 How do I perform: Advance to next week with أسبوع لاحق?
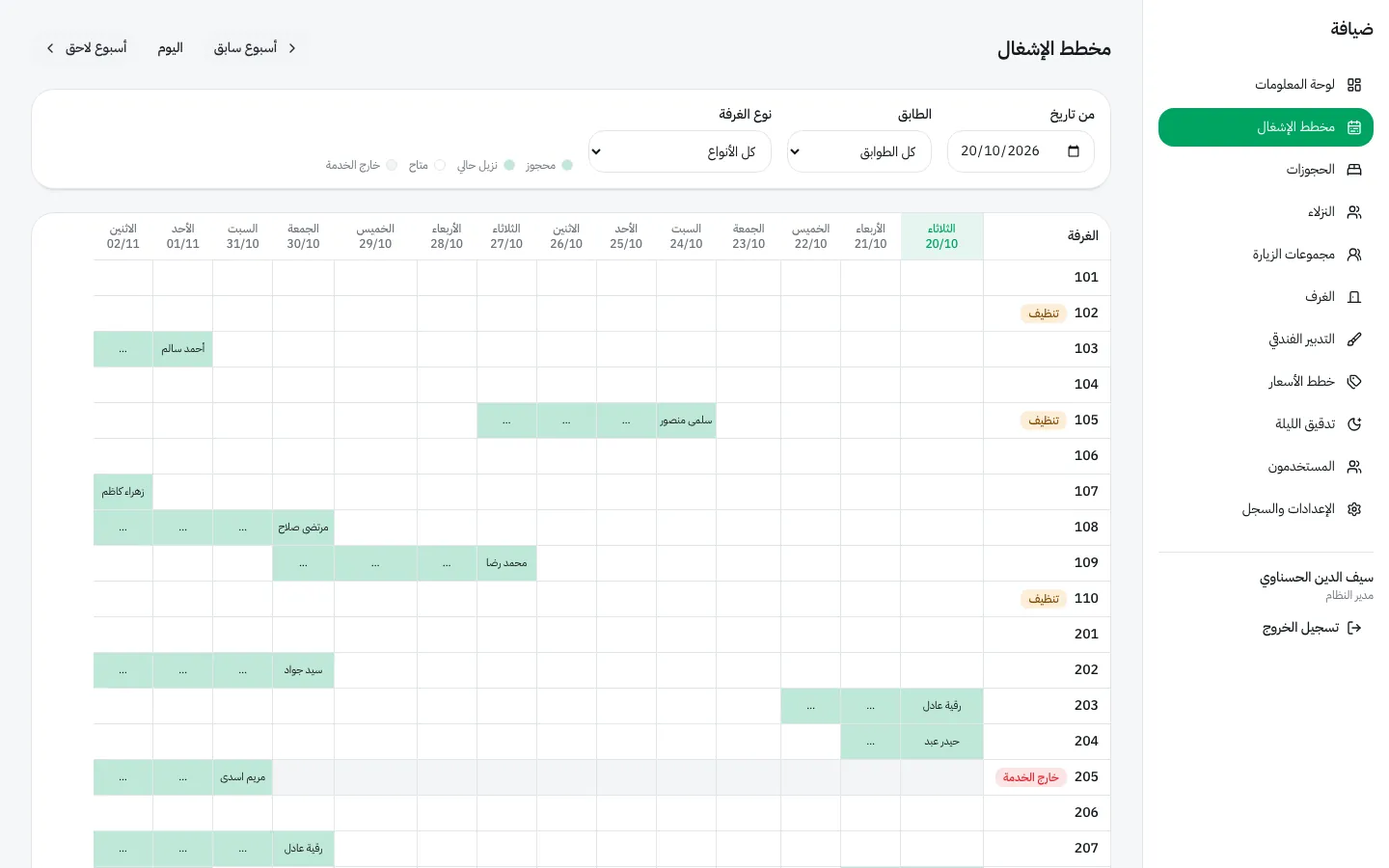(x=87, y=48)
